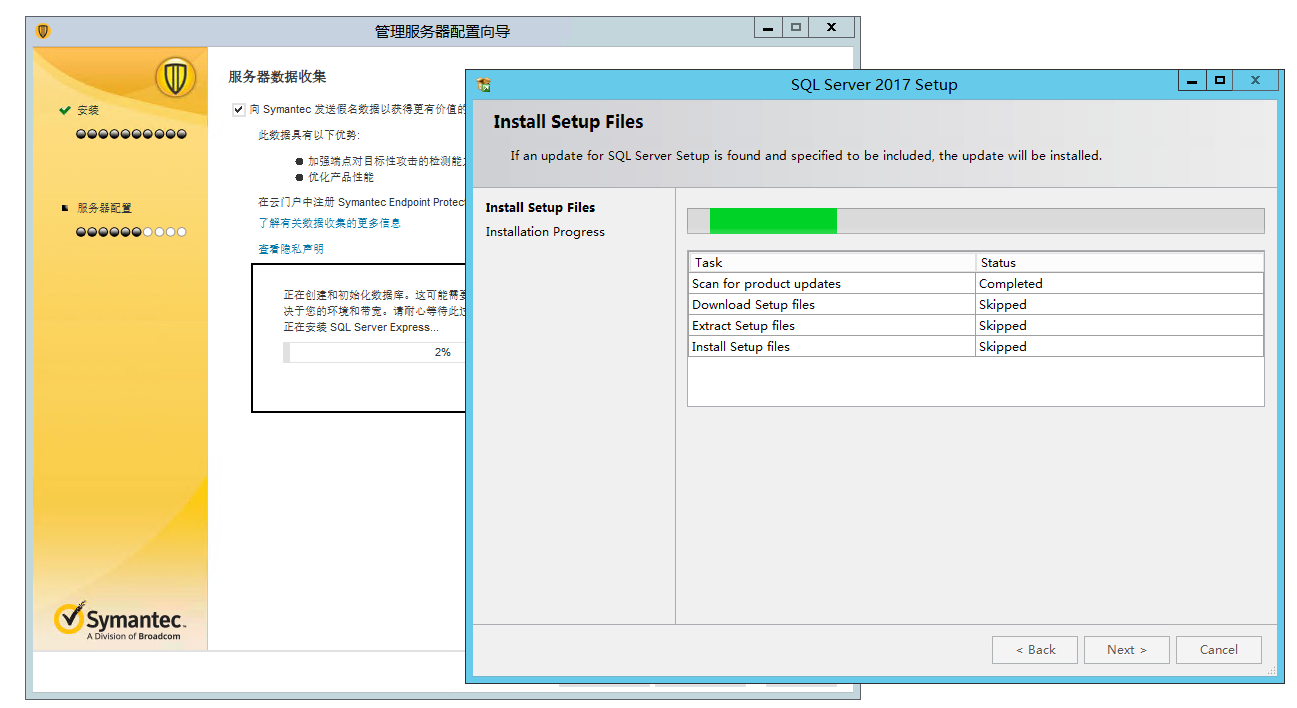Screen dimensions: 1297x708
Task: Close the SQL Server 2017 Setup window
Action: 1255,82
